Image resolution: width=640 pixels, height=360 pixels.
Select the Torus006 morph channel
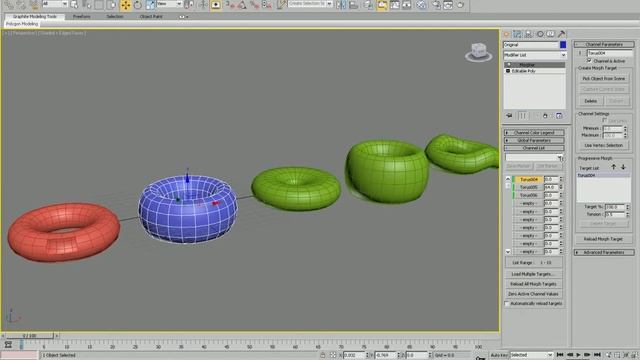[x=529, y=196]
